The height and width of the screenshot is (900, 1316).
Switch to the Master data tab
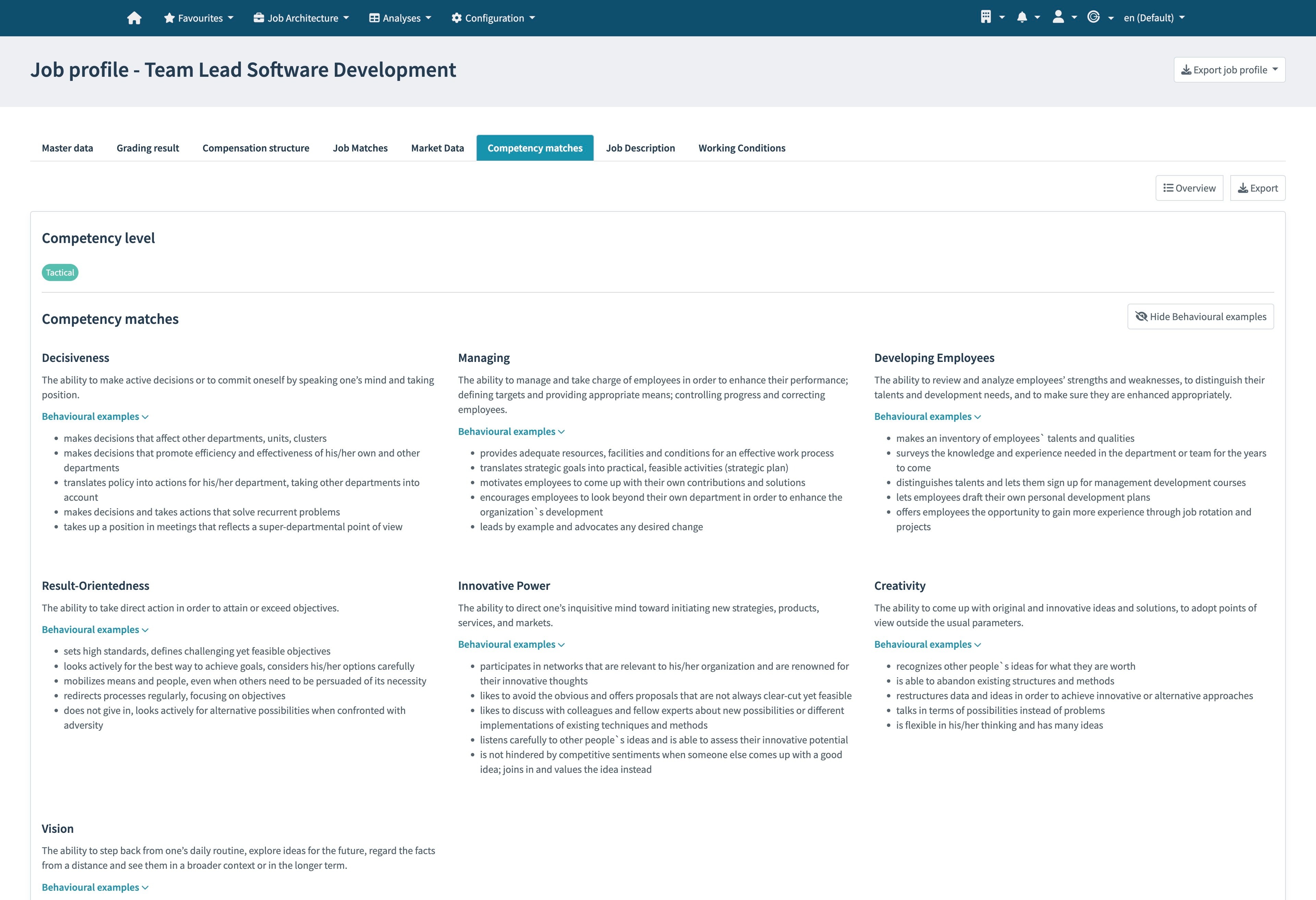67,148
